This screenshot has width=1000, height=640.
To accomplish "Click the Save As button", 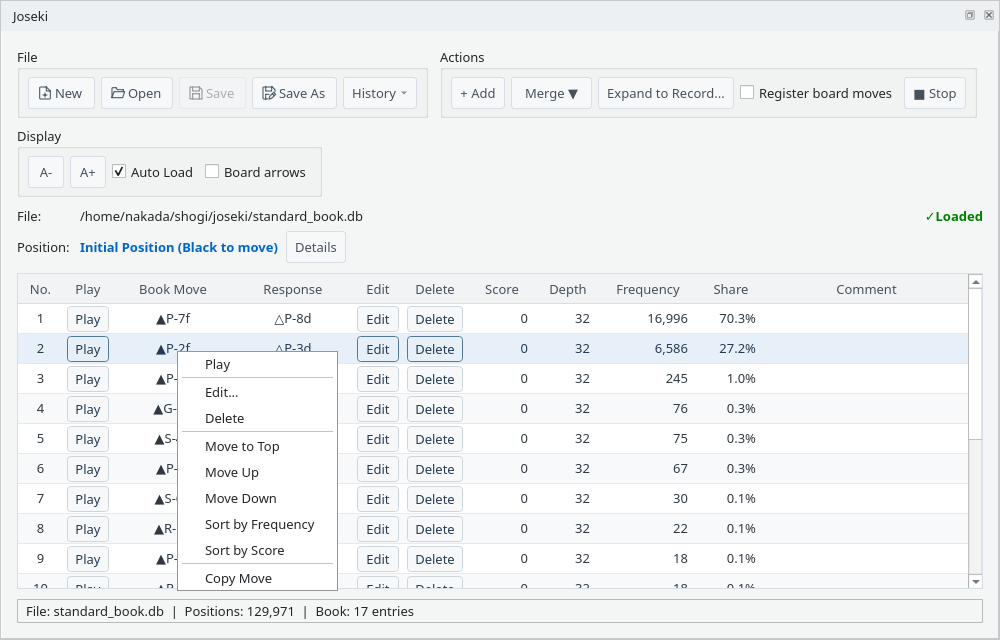I will 294,93.
